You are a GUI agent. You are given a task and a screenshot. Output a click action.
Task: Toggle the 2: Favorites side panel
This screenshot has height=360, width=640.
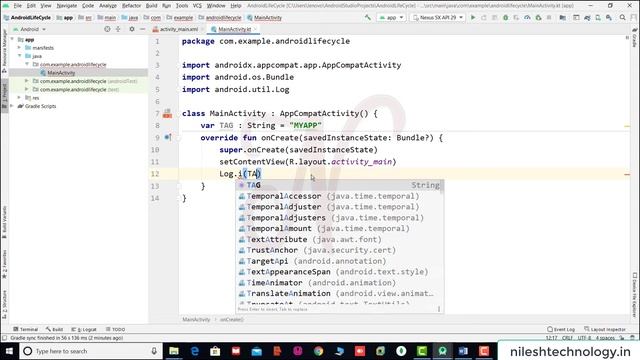4,264
